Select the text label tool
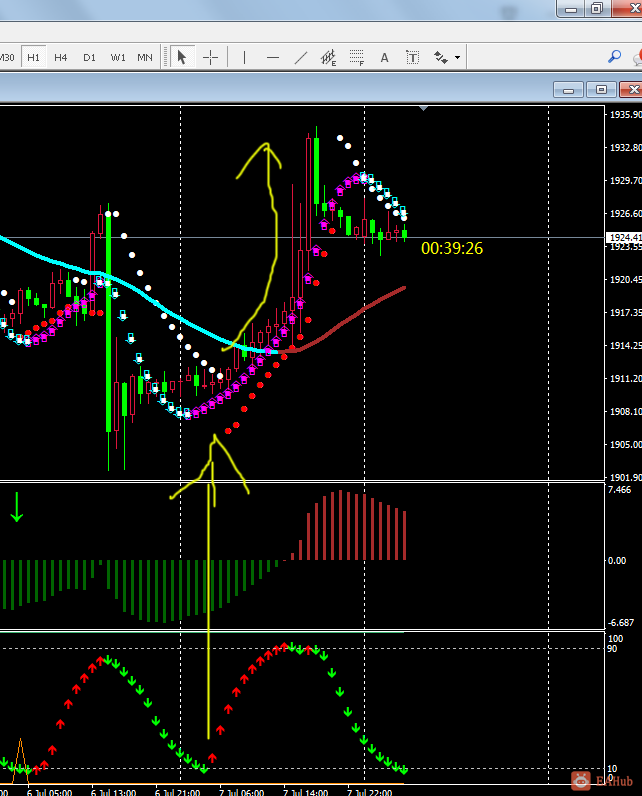Screen dimensions: 642x796 coord(413,57)
